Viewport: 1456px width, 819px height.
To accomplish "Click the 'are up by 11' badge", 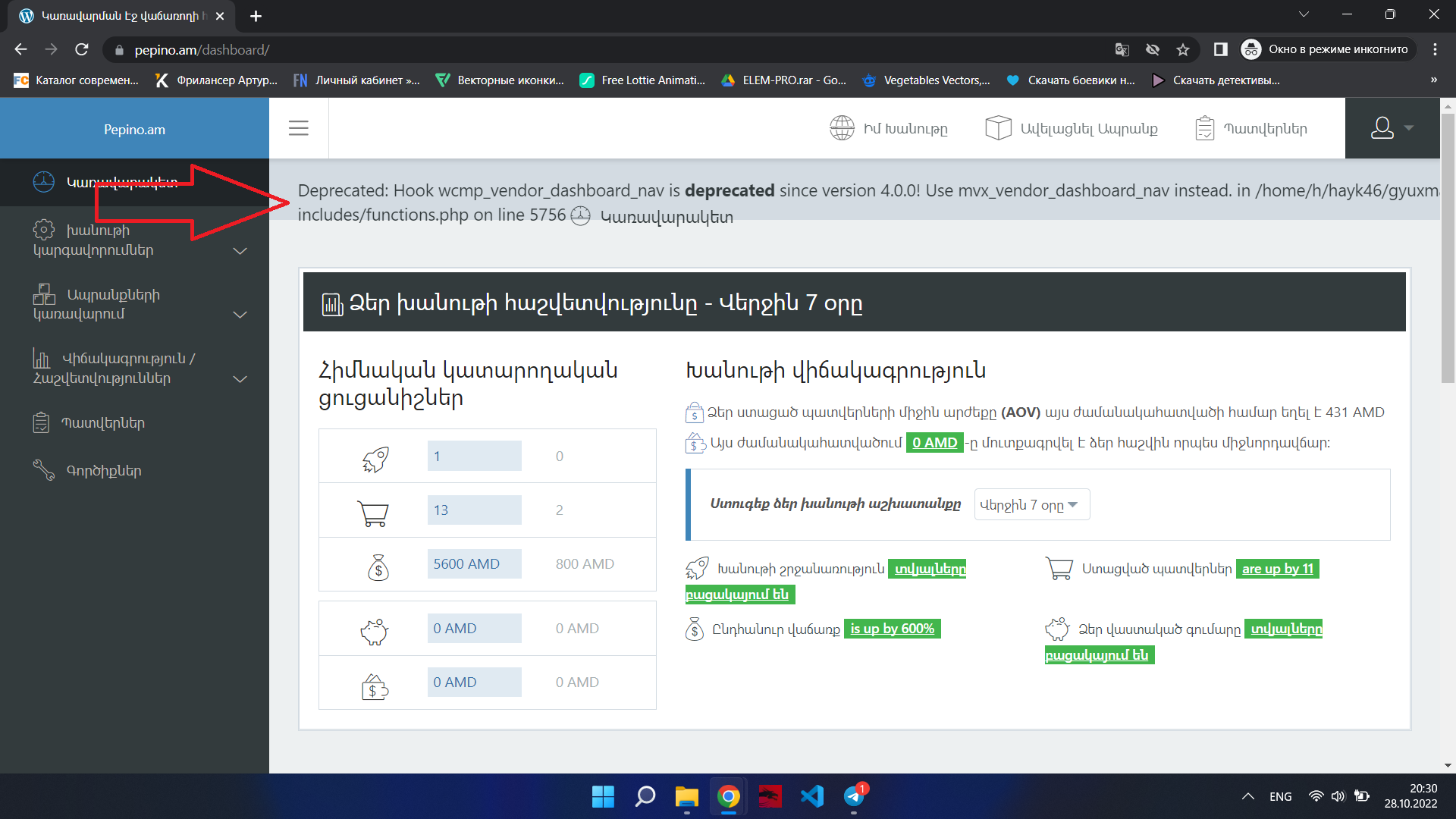I will 1277,569.
